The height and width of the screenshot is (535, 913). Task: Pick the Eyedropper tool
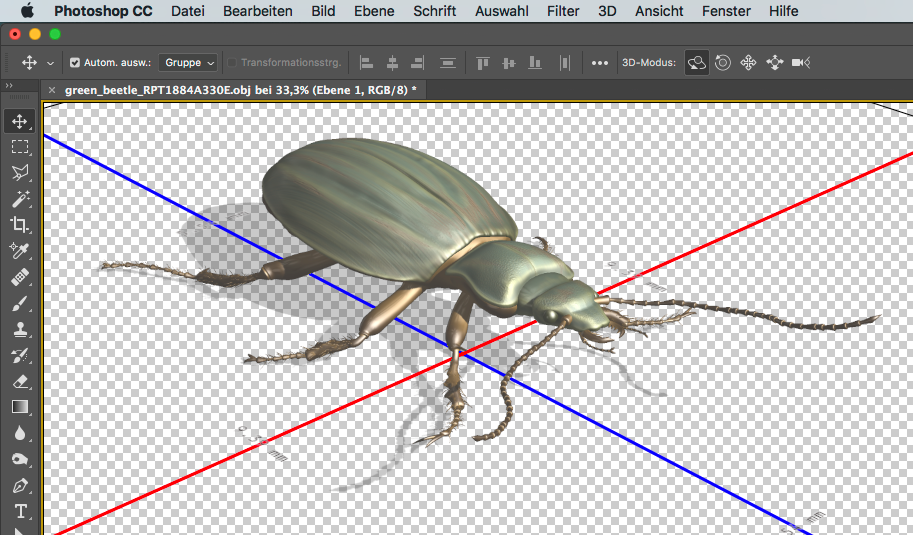(19, 251)
